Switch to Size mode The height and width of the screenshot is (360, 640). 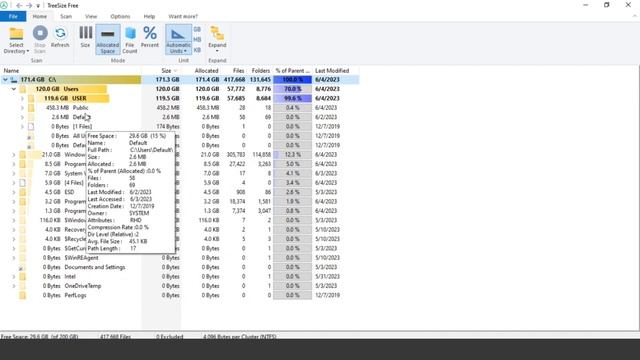pyautogui.click(x=85, y=37)
